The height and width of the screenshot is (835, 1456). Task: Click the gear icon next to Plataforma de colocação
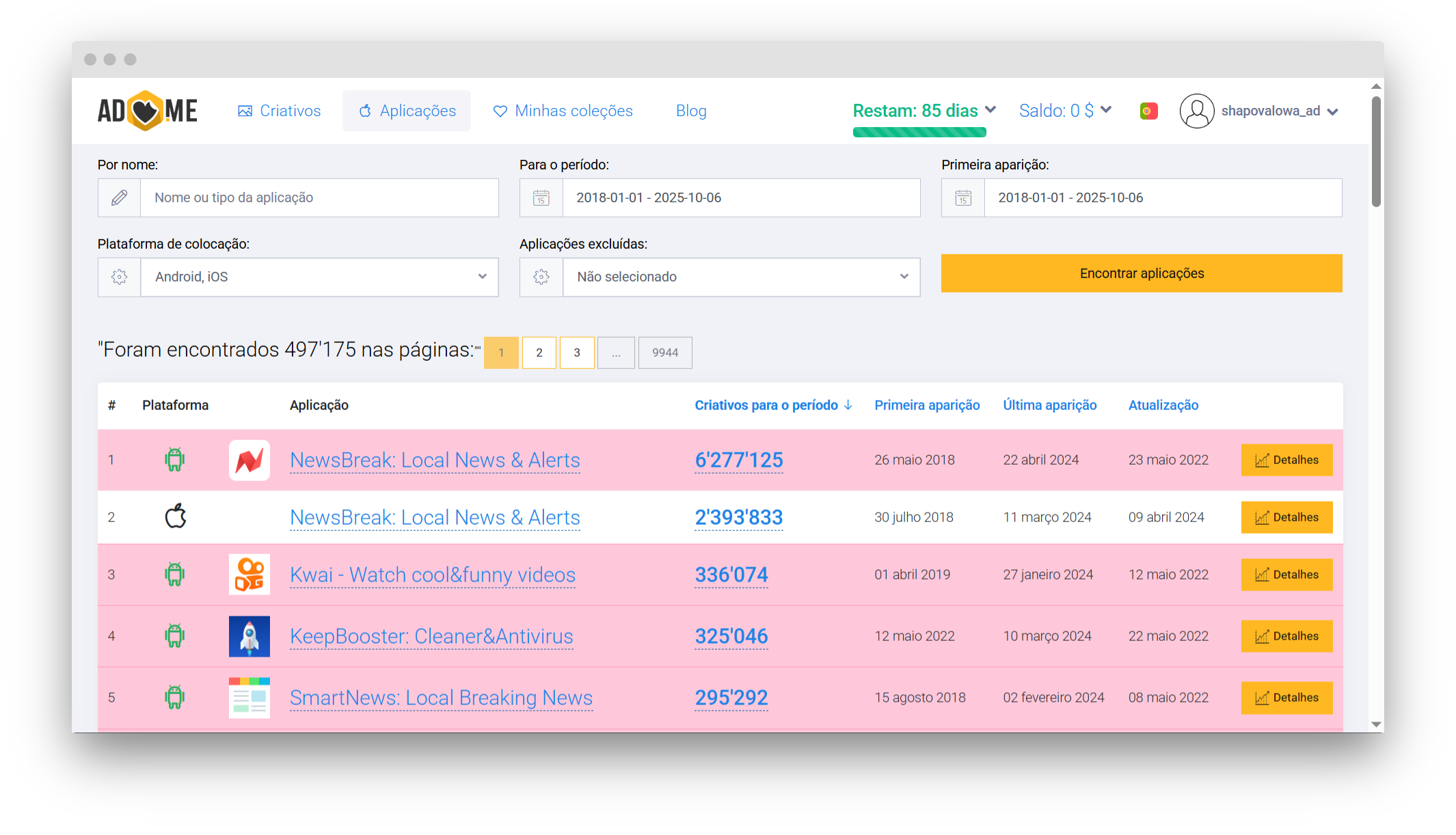click(119, 277)
